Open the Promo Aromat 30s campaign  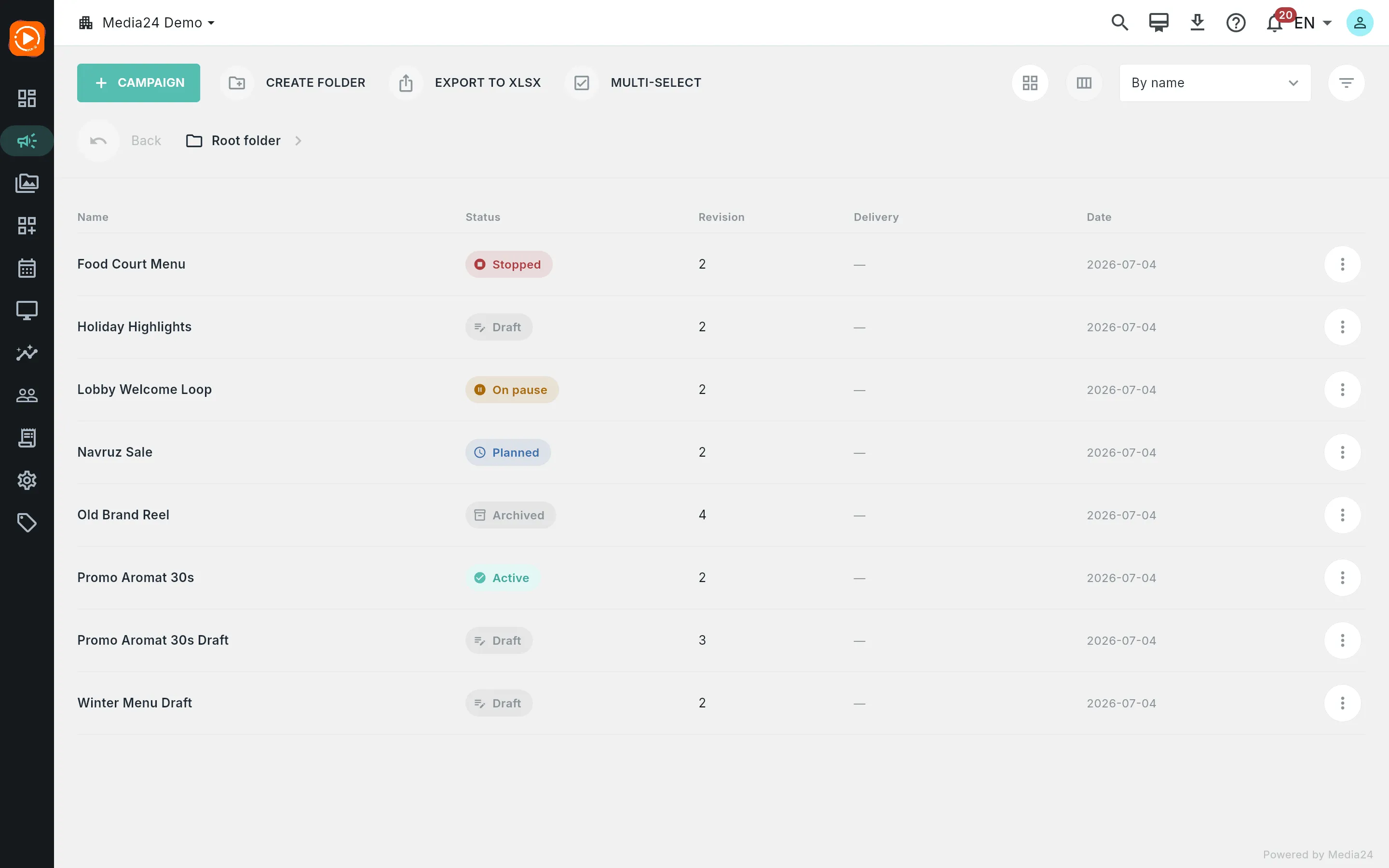tap(136, 577)
